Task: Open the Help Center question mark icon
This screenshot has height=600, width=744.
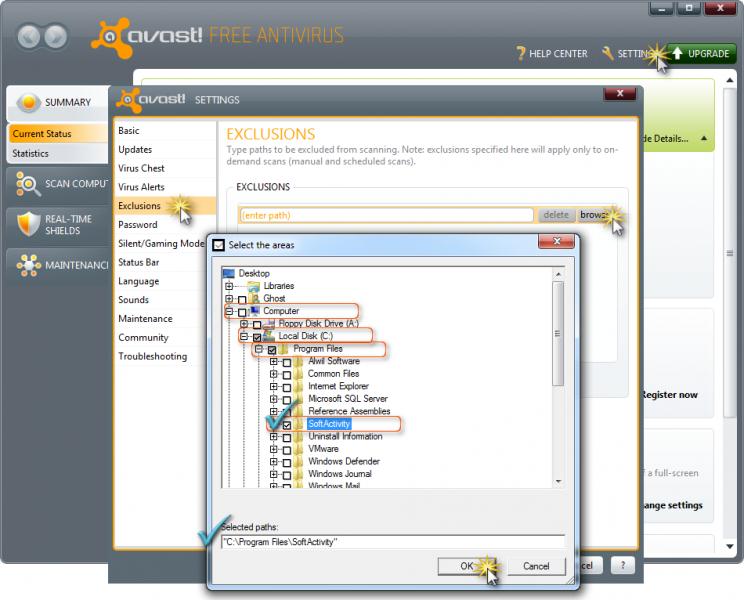Action: (x=521, y=54)
